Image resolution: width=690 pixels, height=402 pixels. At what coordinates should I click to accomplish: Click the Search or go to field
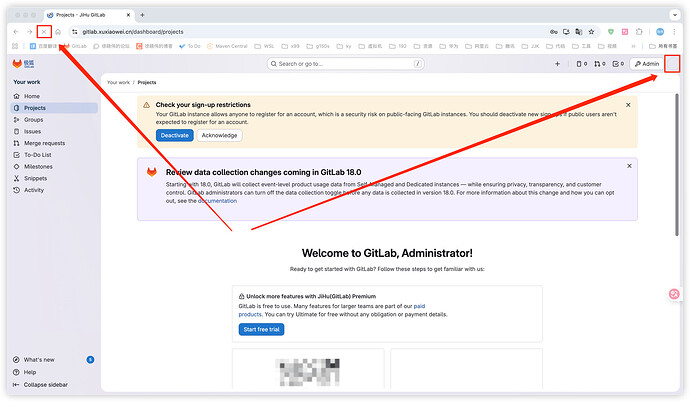coord(346,64)
